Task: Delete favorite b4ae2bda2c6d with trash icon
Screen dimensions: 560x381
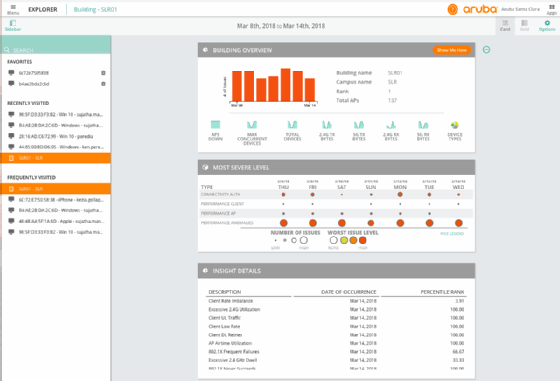Action: point(103,84)
